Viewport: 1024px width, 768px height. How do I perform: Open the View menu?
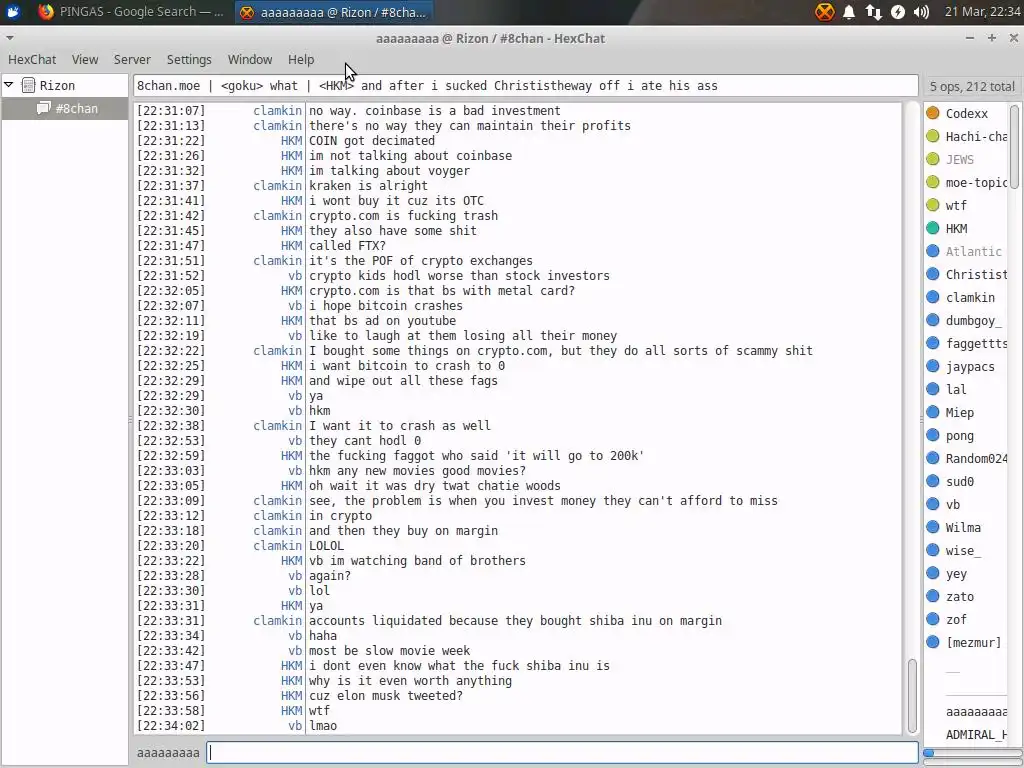tap(85, 59)
